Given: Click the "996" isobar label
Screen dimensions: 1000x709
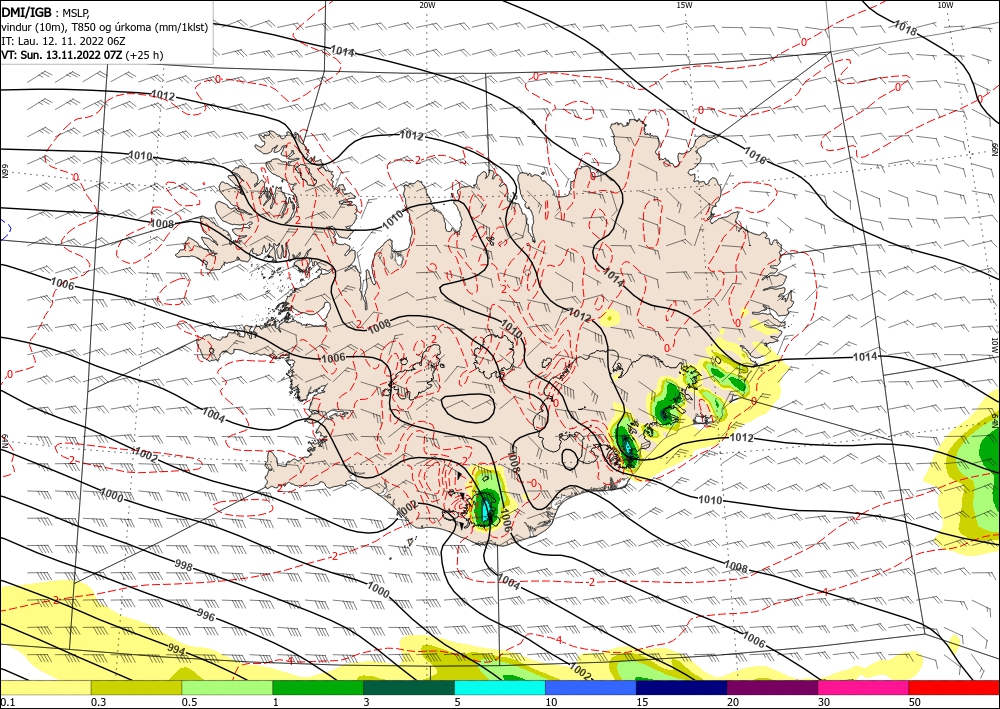Looking at the screenshot, I should coord(205,616).
